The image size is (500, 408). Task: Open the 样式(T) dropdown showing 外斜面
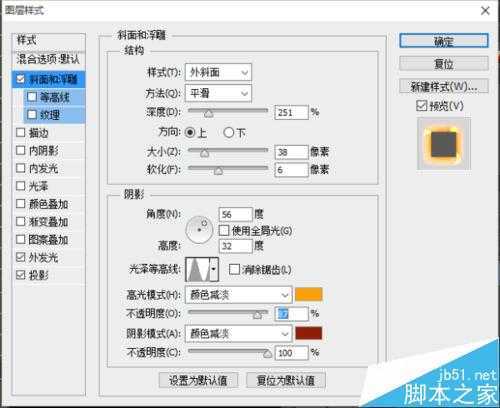click(x=218, y=72)
